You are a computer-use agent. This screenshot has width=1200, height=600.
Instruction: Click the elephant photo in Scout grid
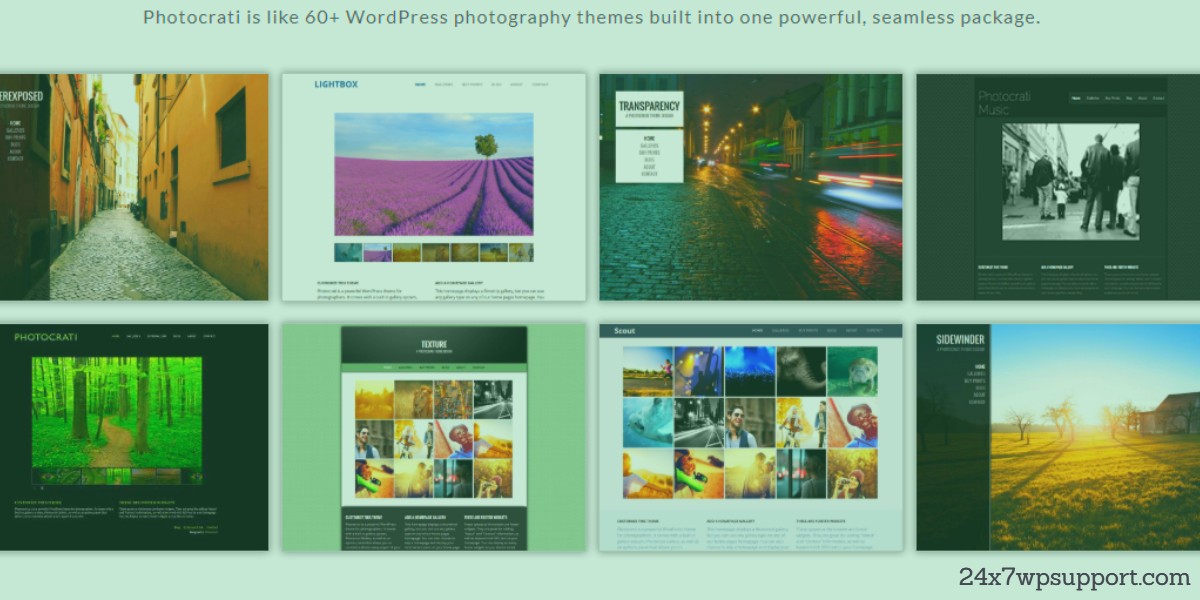pyautogui.click(x=801, y=371)
